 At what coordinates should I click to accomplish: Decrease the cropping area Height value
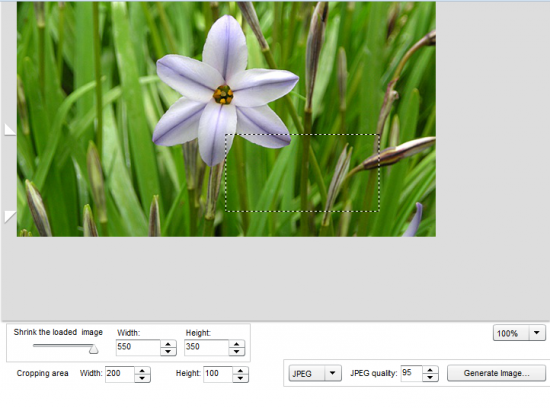click(x=240, y=378)
